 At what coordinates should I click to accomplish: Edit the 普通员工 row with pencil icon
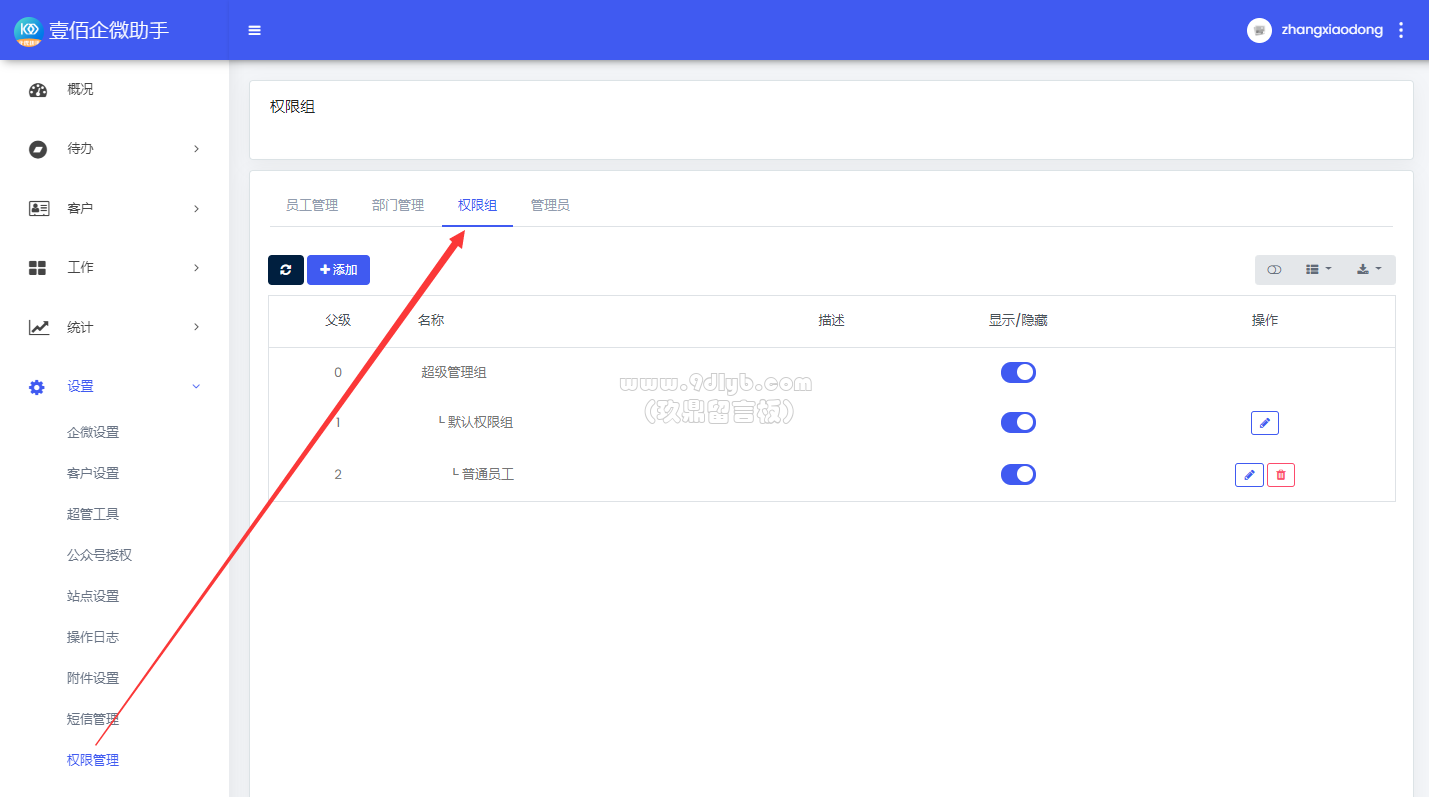(x=1249, y=475)
